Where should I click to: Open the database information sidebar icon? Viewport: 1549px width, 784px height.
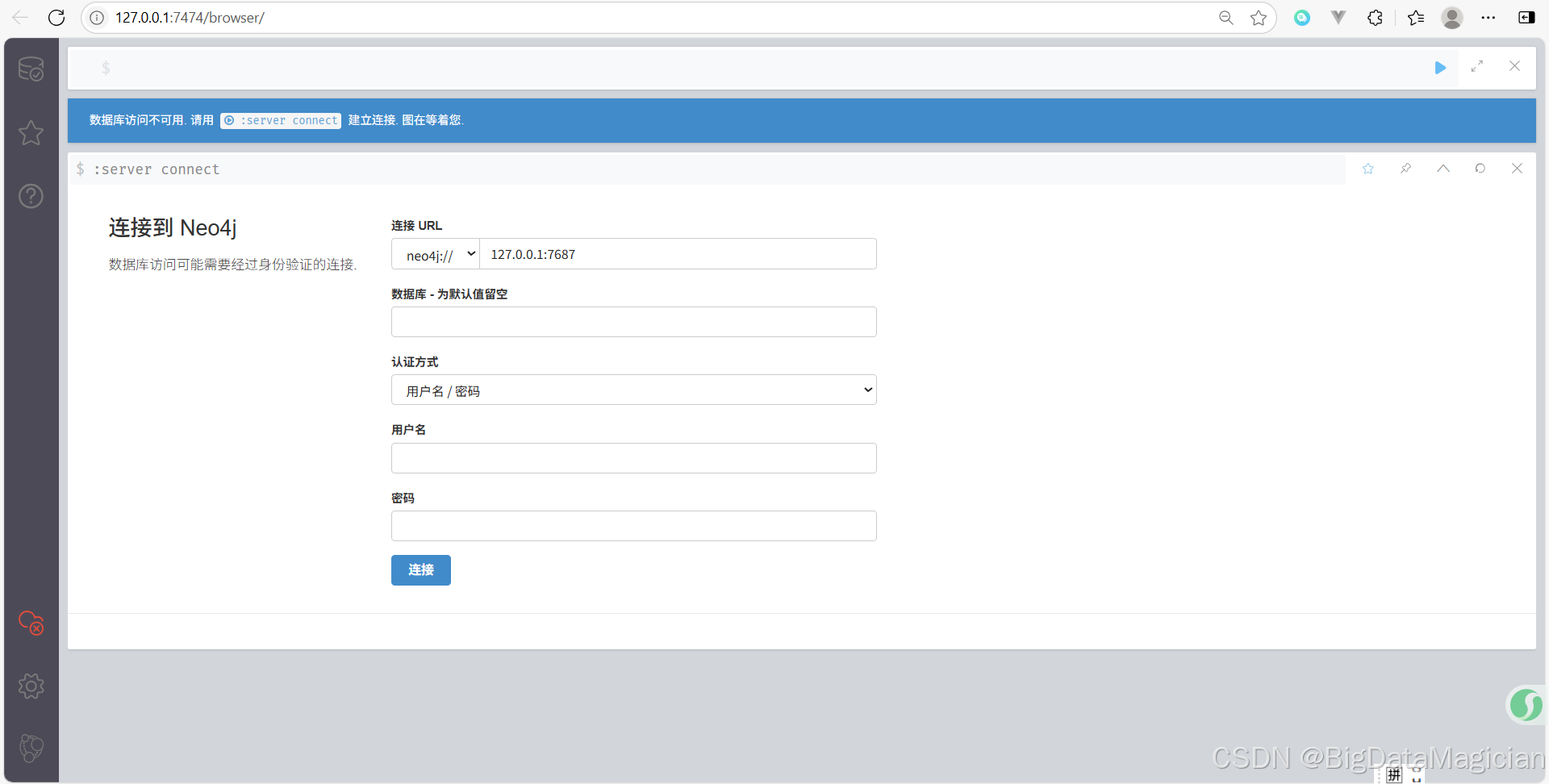[x=31, y=69]
